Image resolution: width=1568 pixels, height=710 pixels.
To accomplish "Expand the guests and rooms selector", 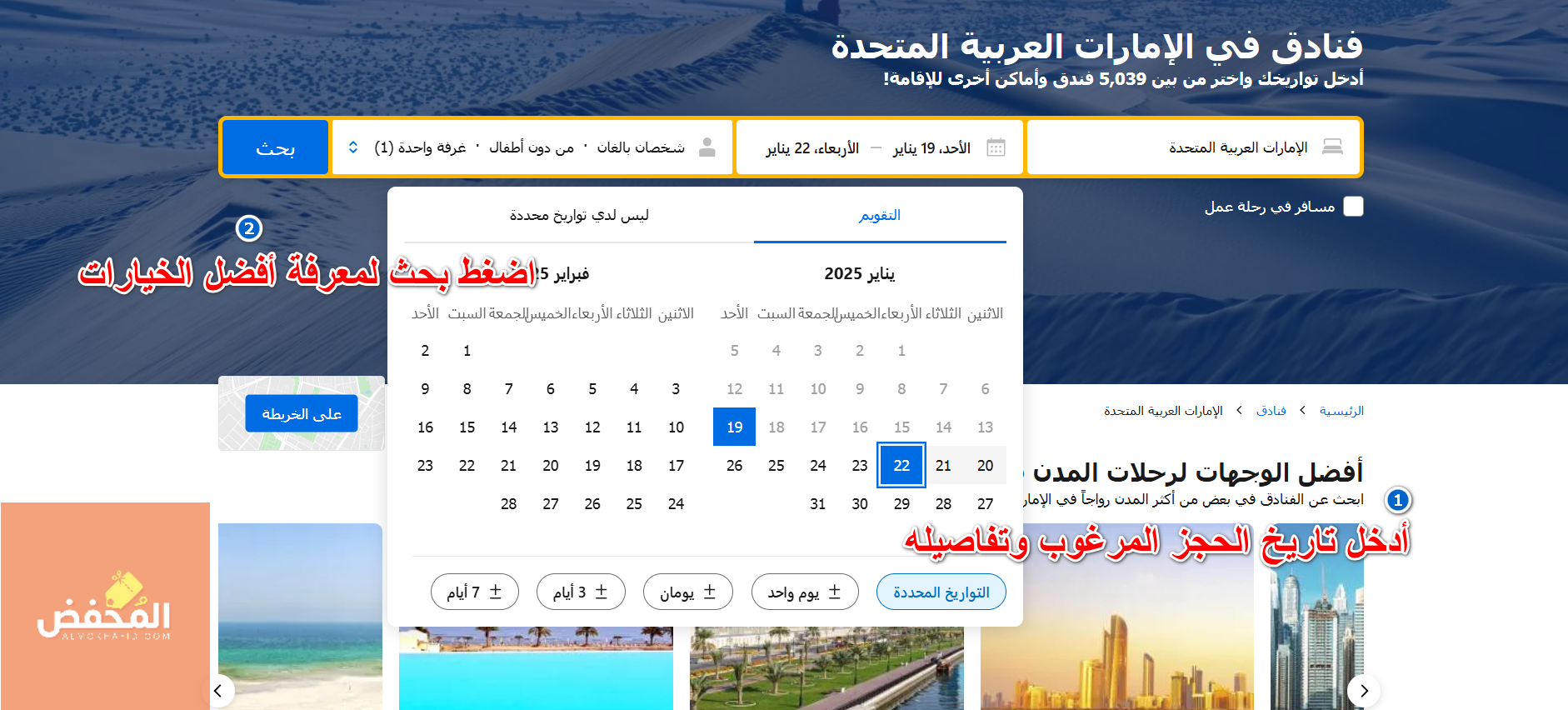I will pos(353,147).
